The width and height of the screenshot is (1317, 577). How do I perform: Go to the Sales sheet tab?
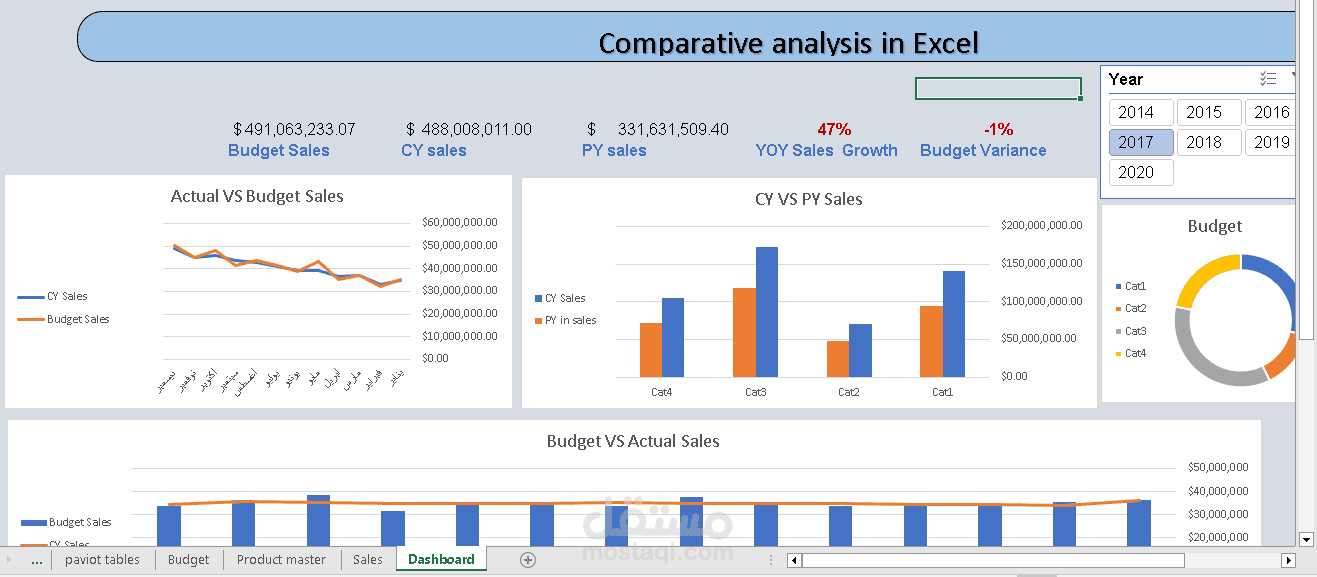tap(368, 560)
